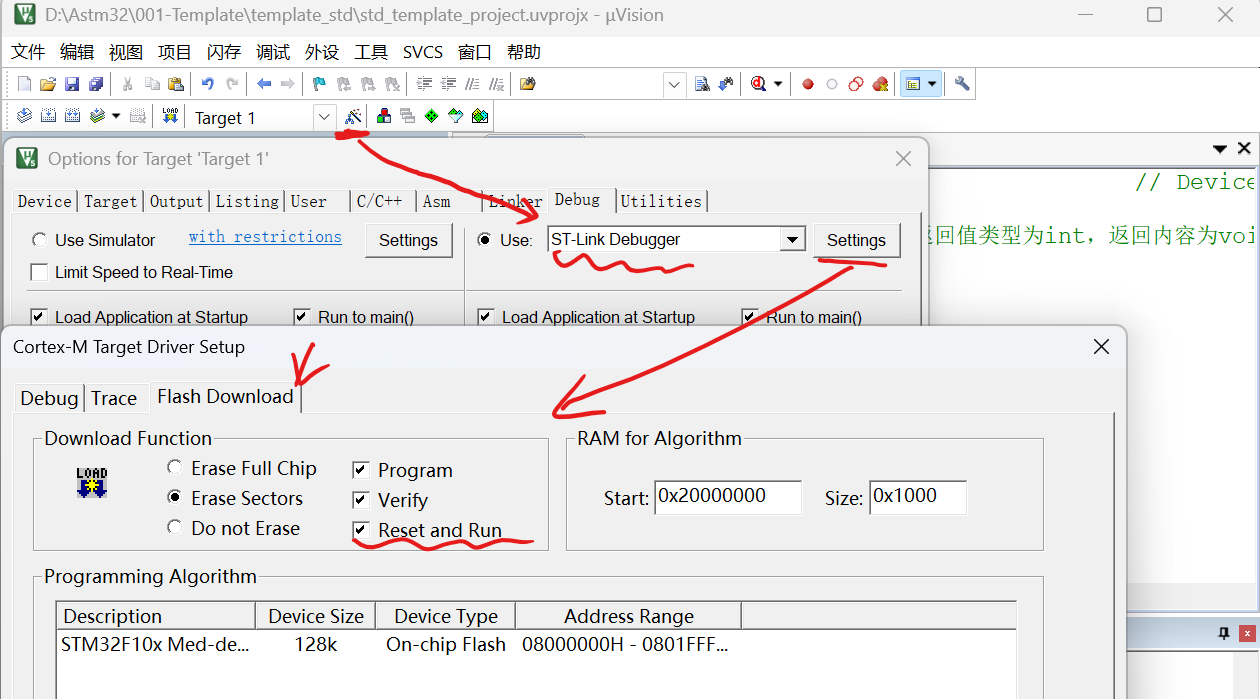Screen dimensions: 1260x699
Task: Open the 项目 menu
Action: pos(175,52)
